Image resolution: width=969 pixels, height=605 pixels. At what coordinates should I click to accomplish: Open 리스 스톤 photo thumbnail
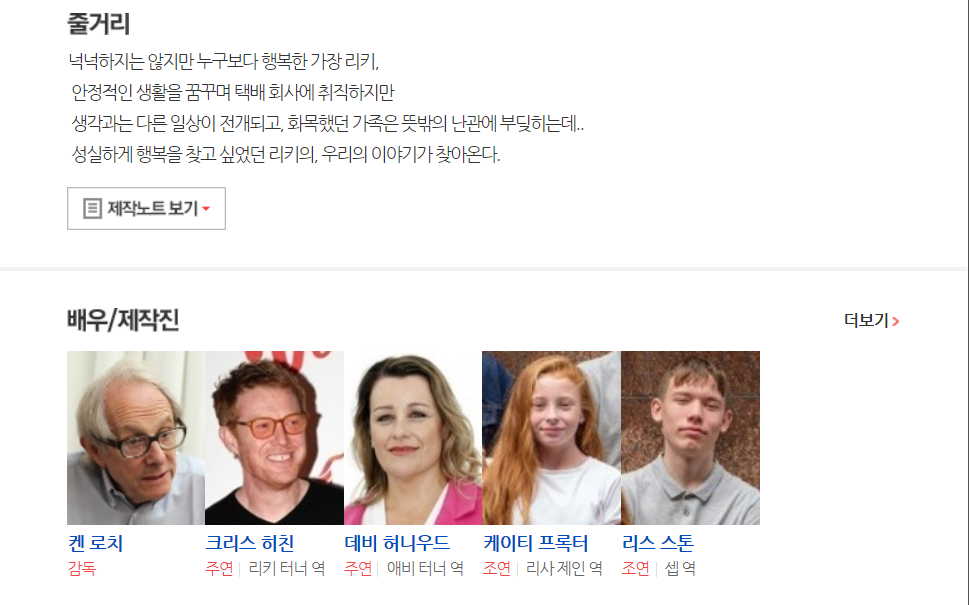click(690, 438)
